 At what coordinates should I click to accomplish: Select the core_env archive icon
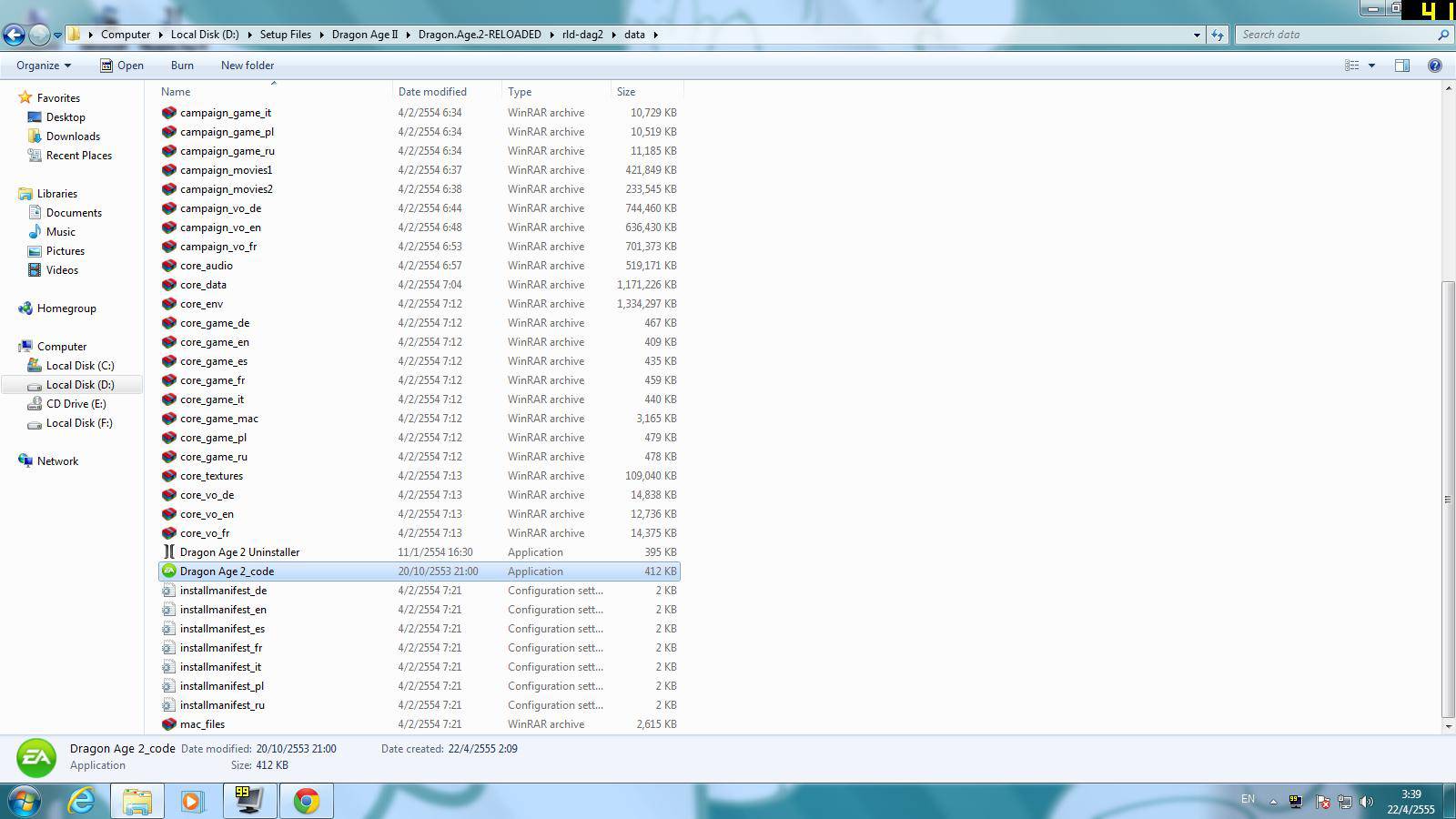click(168, 304)
